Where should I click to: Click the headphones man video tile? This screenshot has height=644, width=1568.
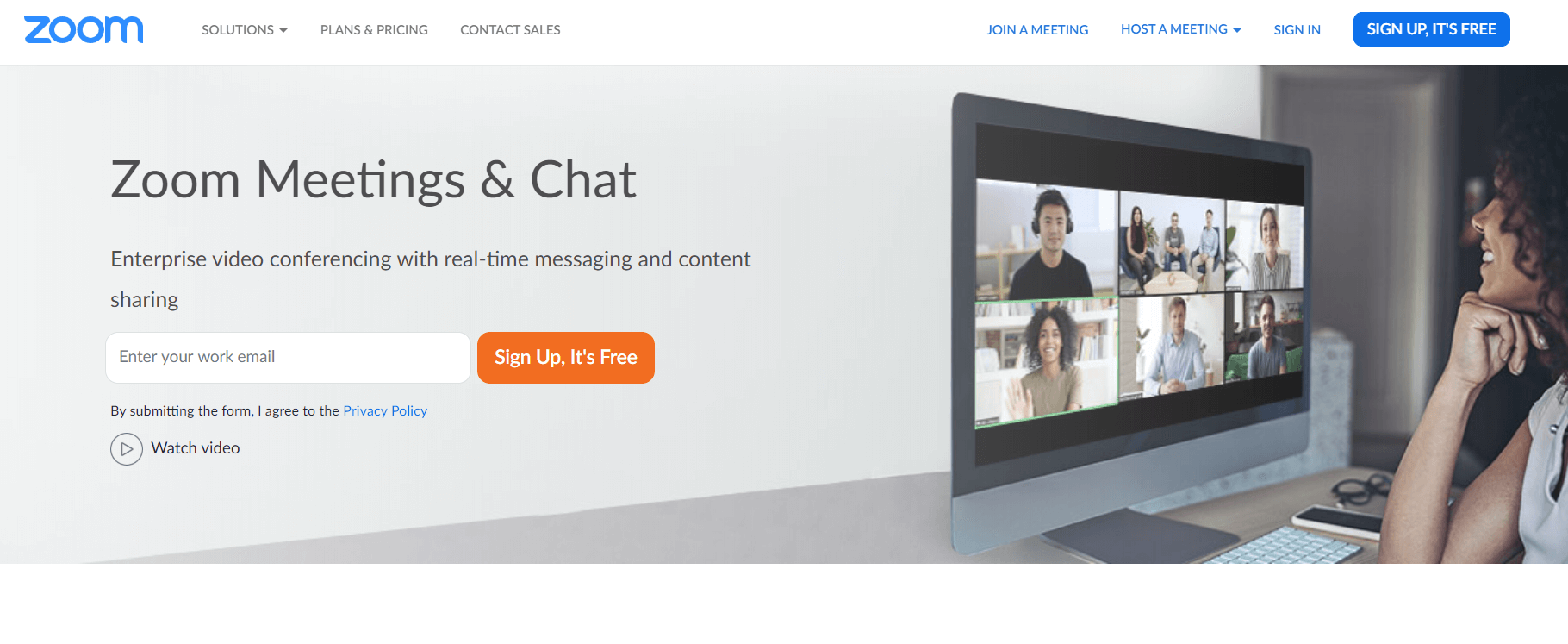click(x=1046, y=240)
